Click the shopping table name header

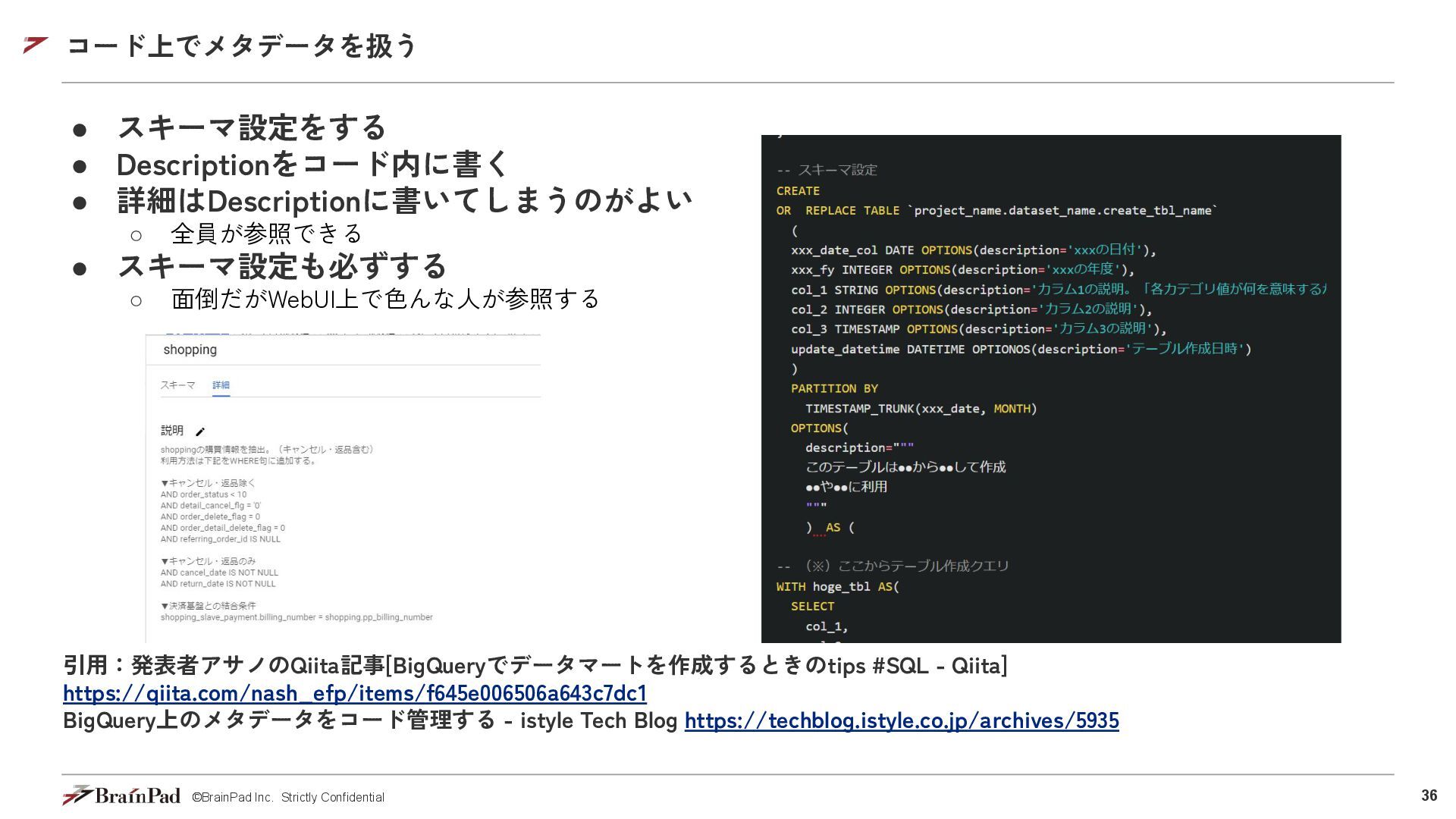click(190, 350)
